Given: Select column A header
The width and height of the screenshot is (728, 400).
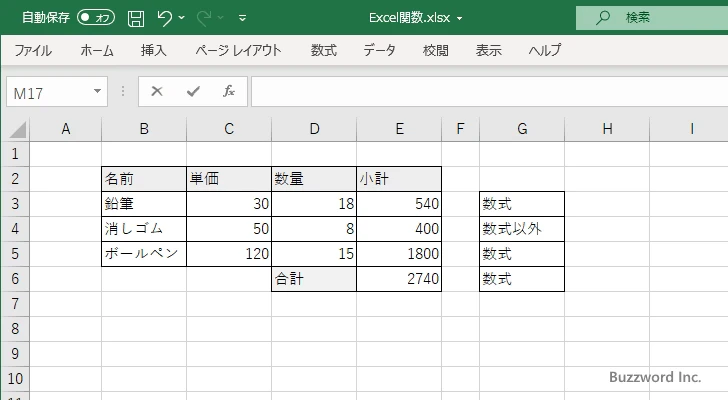Looking at the screenshot, I should [65, 129].
